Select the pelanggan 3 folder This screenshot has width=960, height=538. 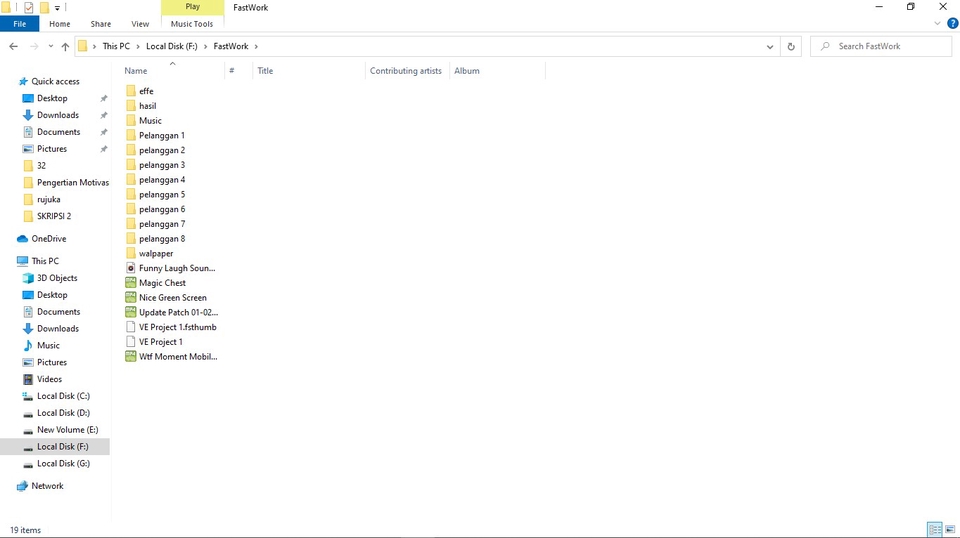155,165
